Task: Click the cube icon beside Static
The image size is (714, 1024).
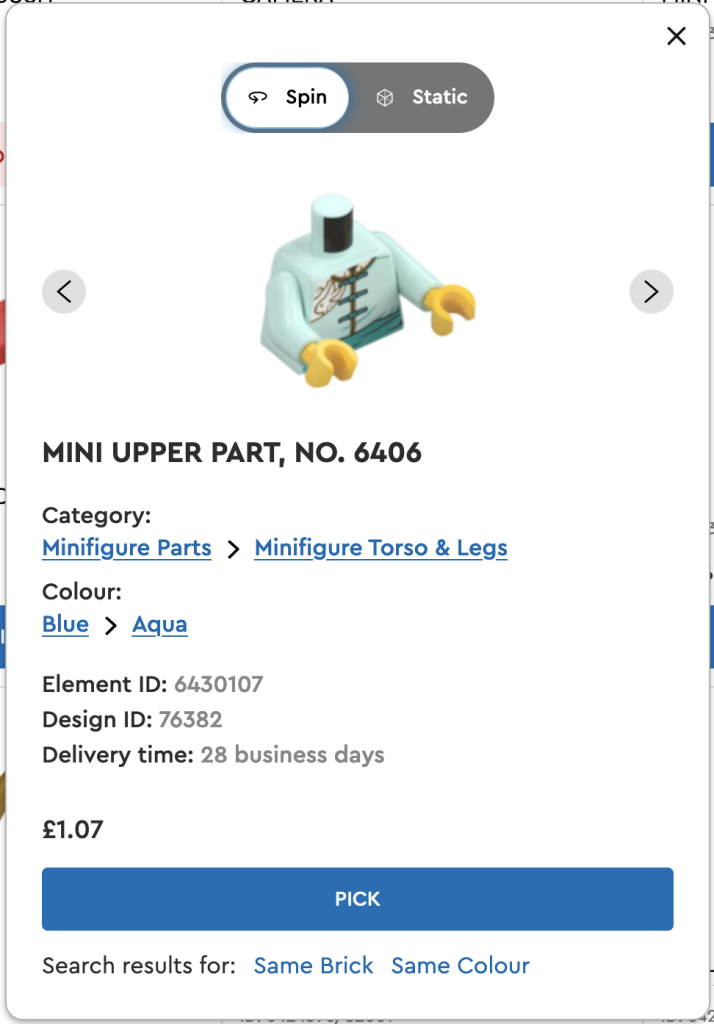Action: (x=385, y=98)
